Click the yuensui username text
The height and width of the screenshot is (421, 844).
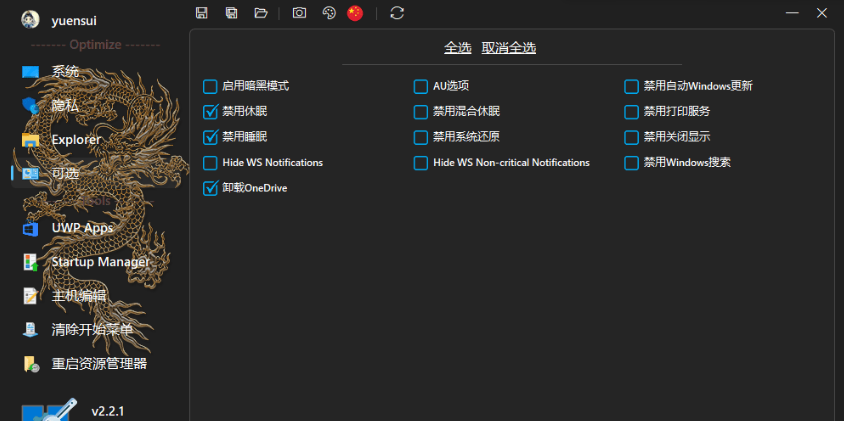point(74,21)
